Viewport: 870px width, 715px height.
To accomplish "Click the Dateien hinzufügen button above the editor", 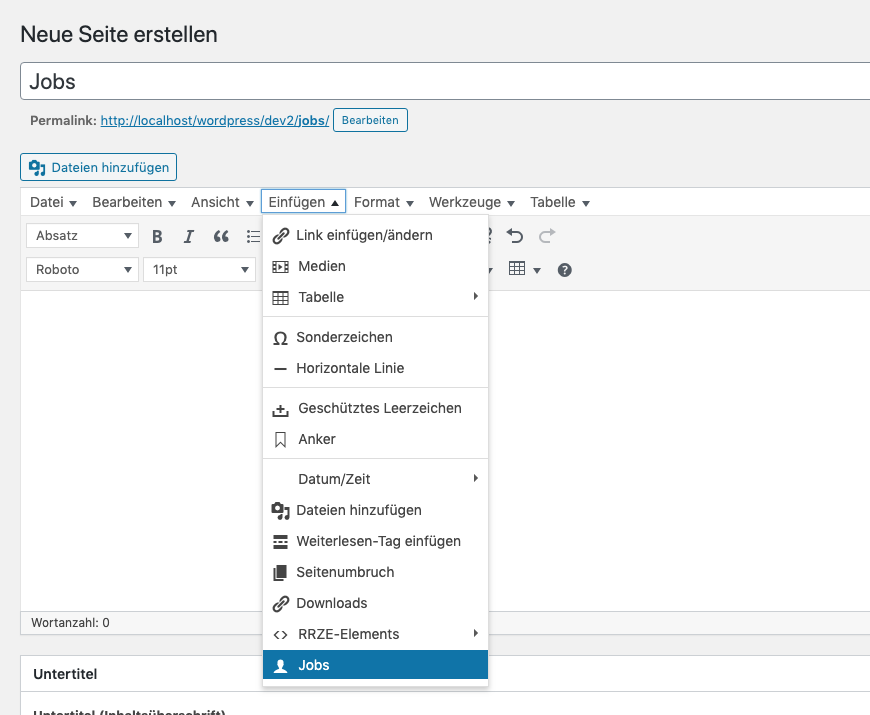I will [99, 167].
